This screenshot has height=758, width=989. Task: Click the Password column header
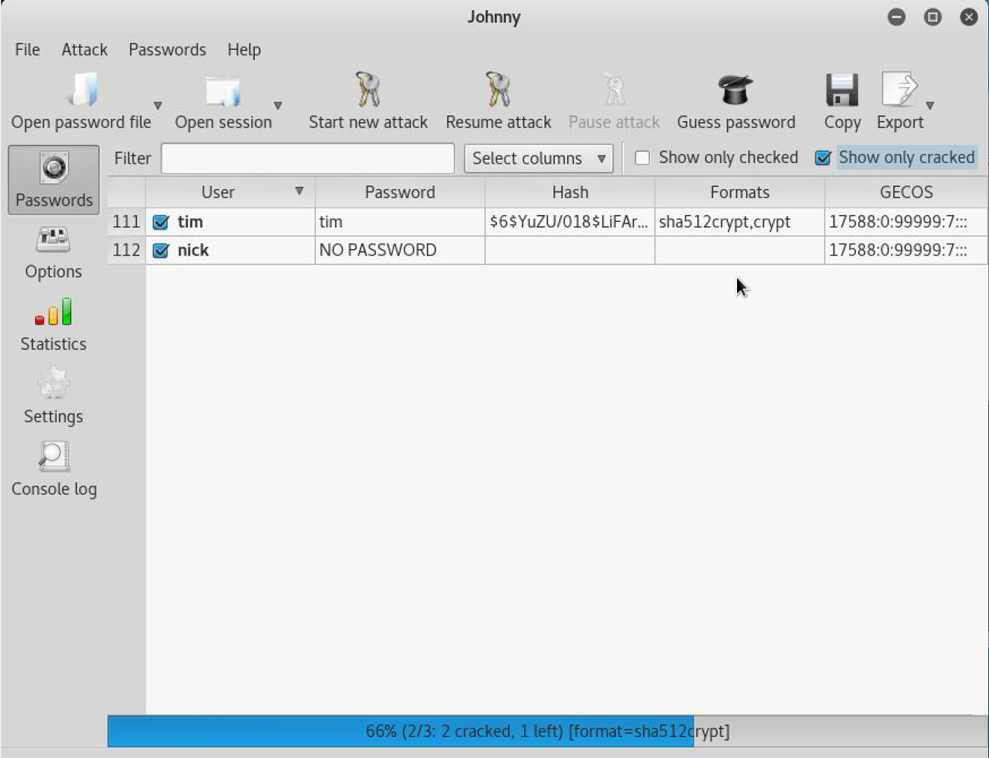point(400,192)
